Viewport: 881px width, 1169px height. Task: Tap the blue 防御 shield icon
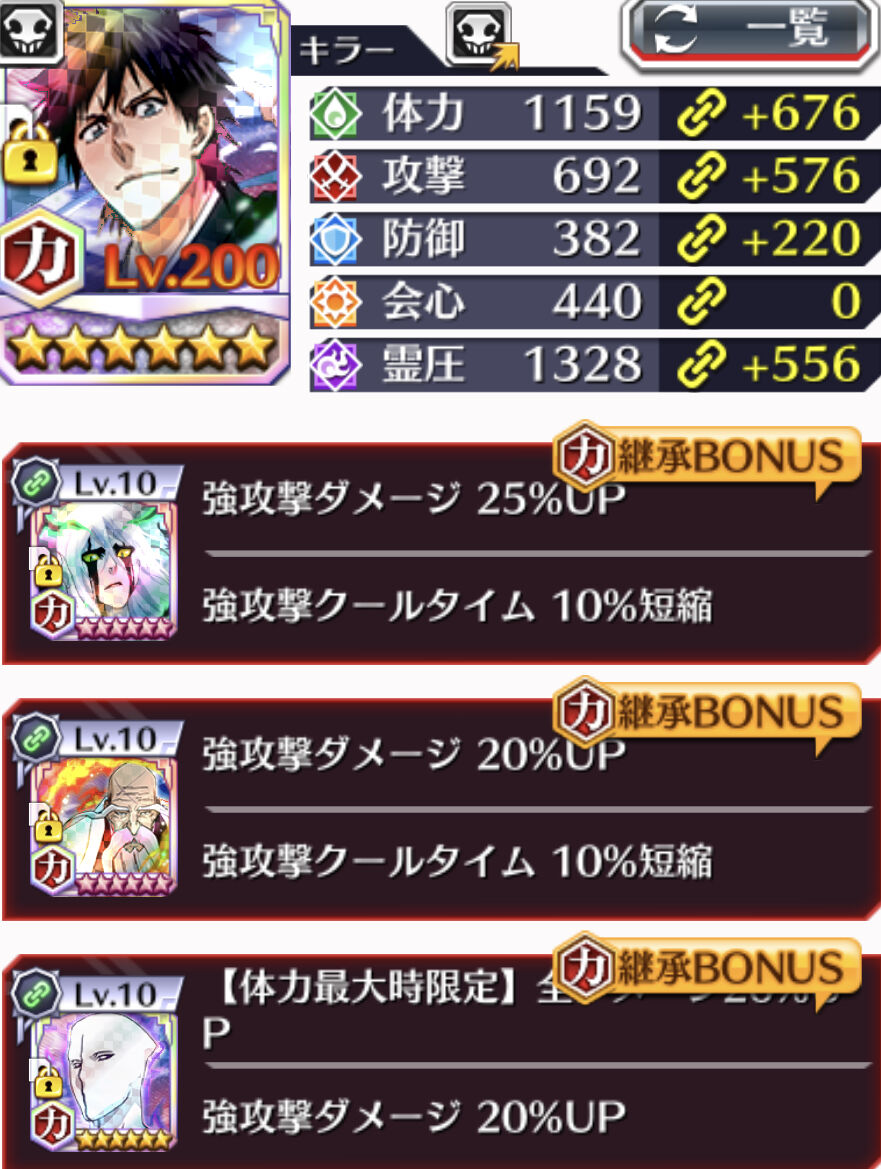(335, 239)
